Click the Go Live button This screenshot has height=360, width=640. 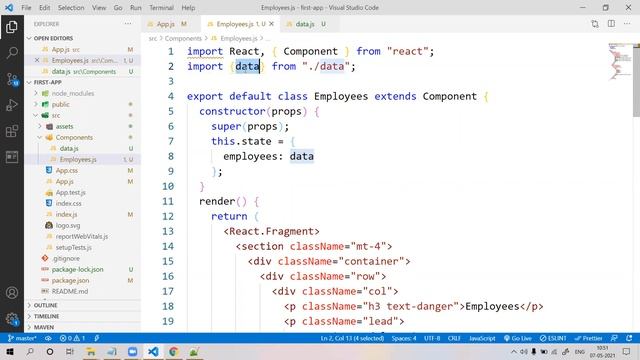tap(517, 338)
